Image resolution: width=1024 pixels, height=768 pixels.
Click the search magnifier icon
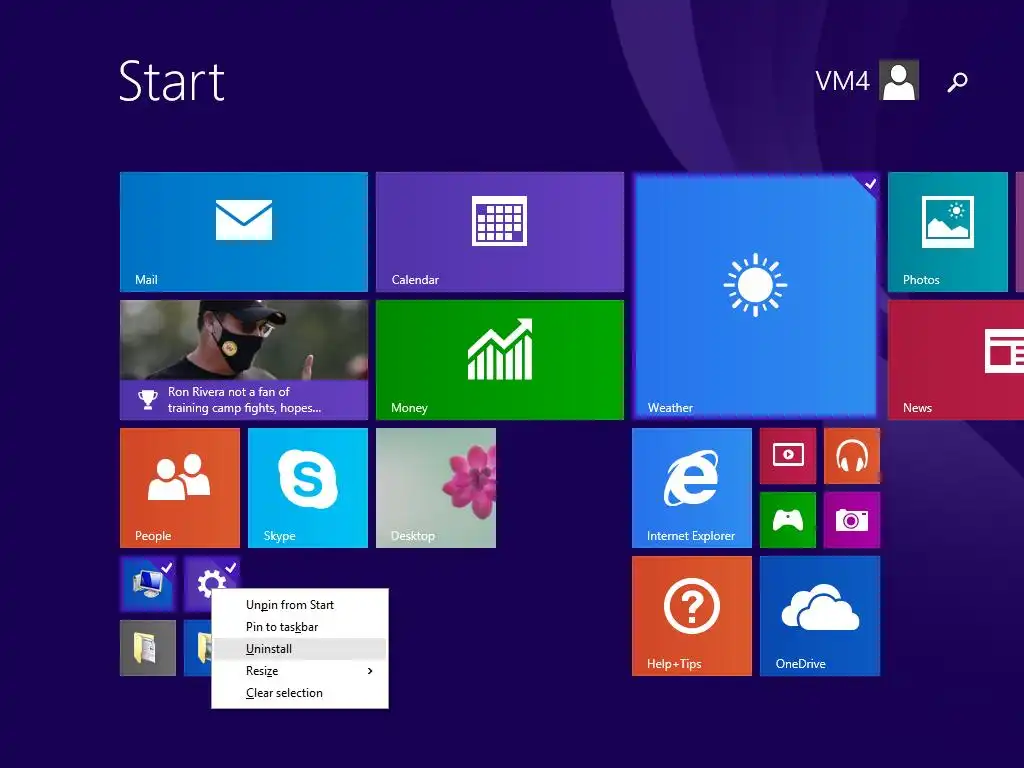(x=957, y=82)
